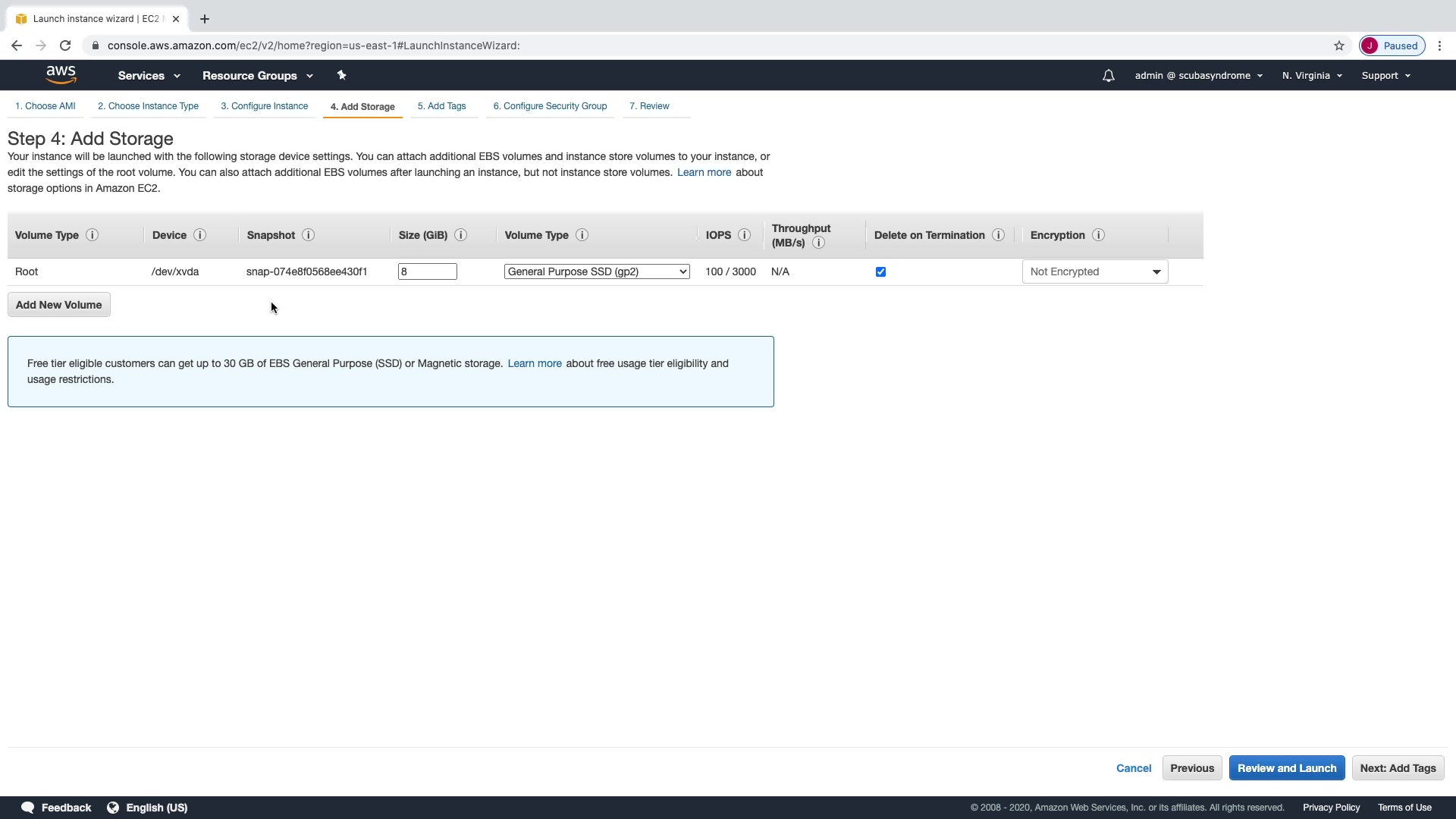
Task: Click the pin shortcut icon in navbar
Action: (x=341, y=75)
